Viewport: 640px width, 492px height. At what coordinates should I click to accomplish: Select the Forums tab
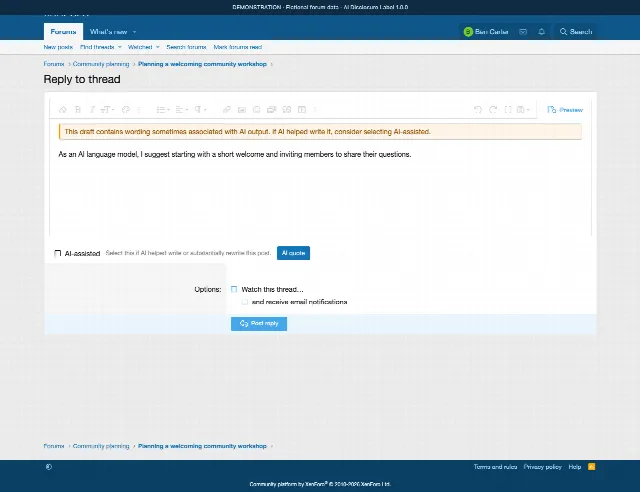[63, 31]
